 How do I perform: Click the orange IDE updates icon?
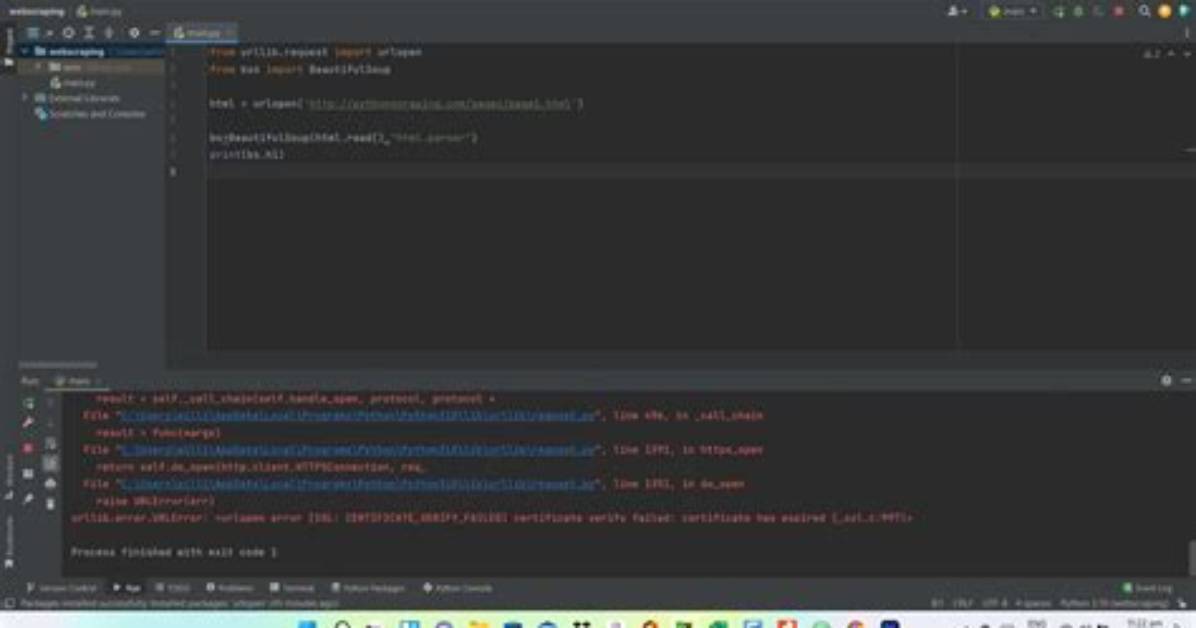(x=1164, y=11)
